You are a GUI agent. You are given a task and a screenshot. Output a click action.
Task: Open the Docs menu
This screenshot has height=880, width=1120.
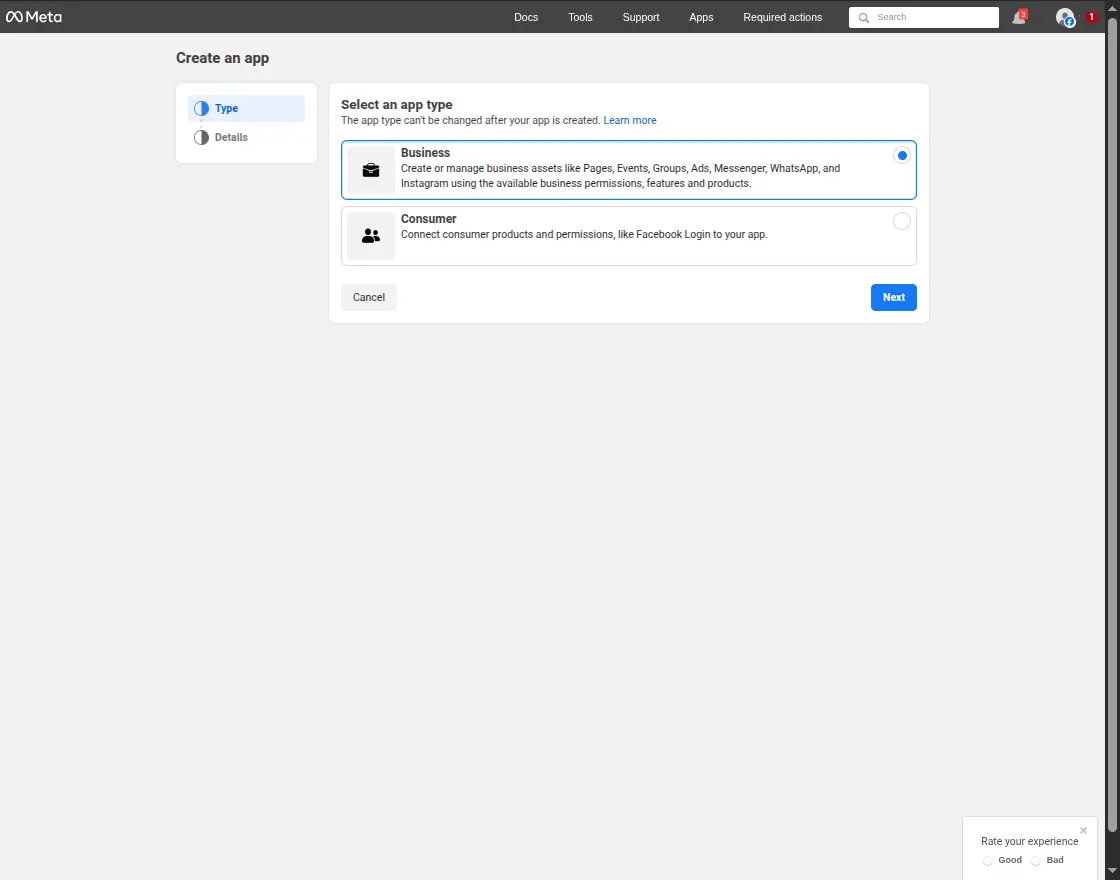point(526,17)
